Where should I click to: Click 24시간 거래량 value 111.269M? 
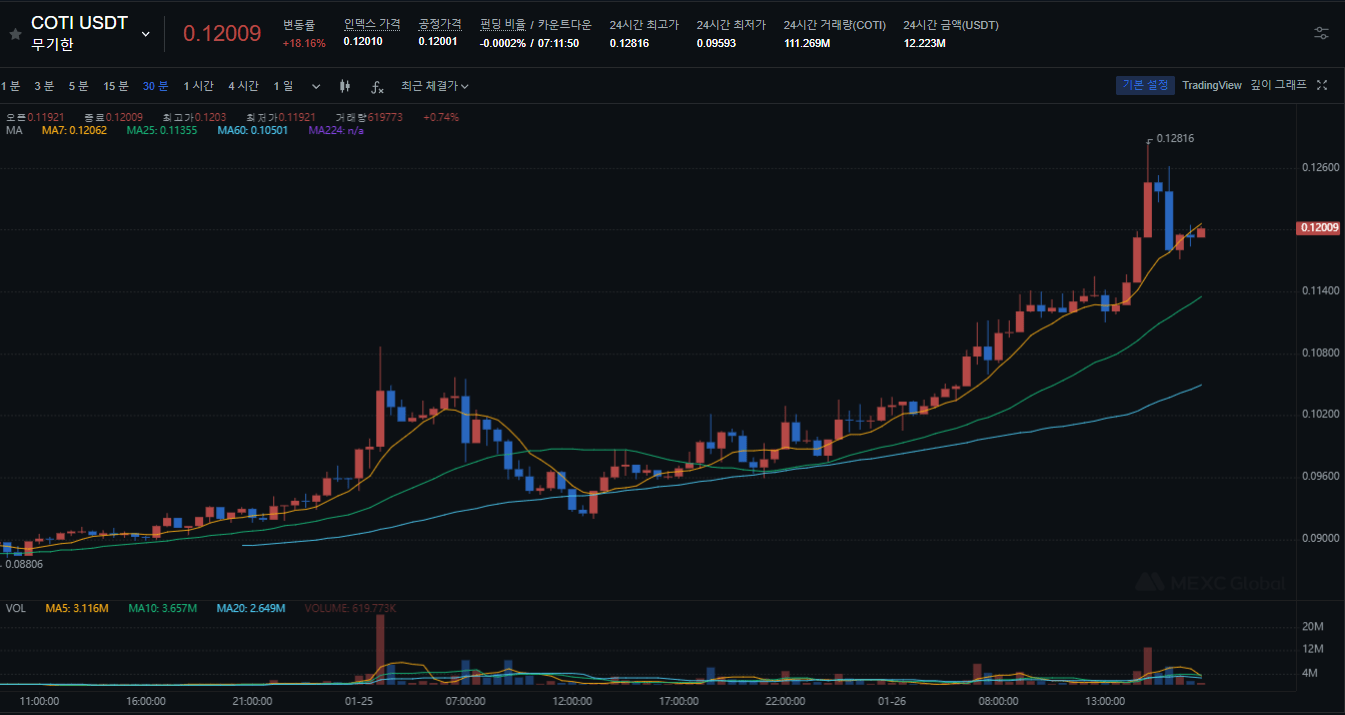807,42
